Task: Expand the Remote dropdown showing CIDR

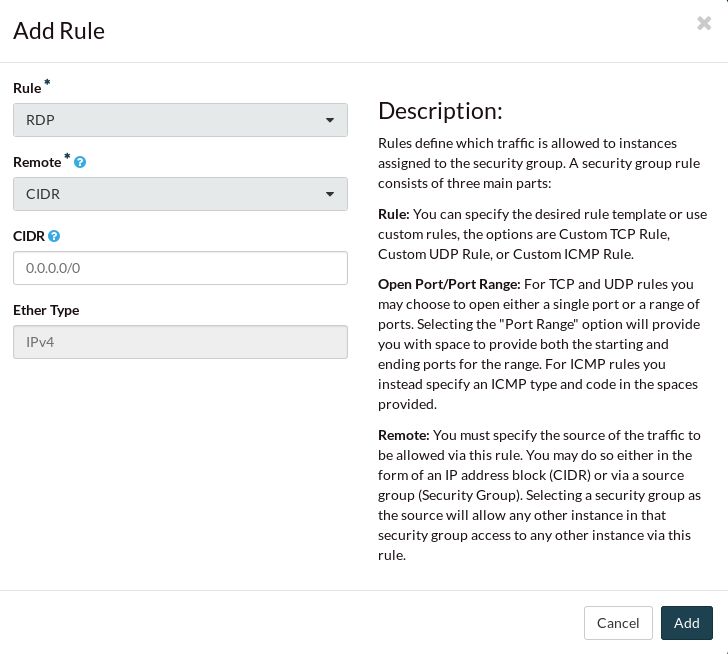Action: tap(180, 194)
